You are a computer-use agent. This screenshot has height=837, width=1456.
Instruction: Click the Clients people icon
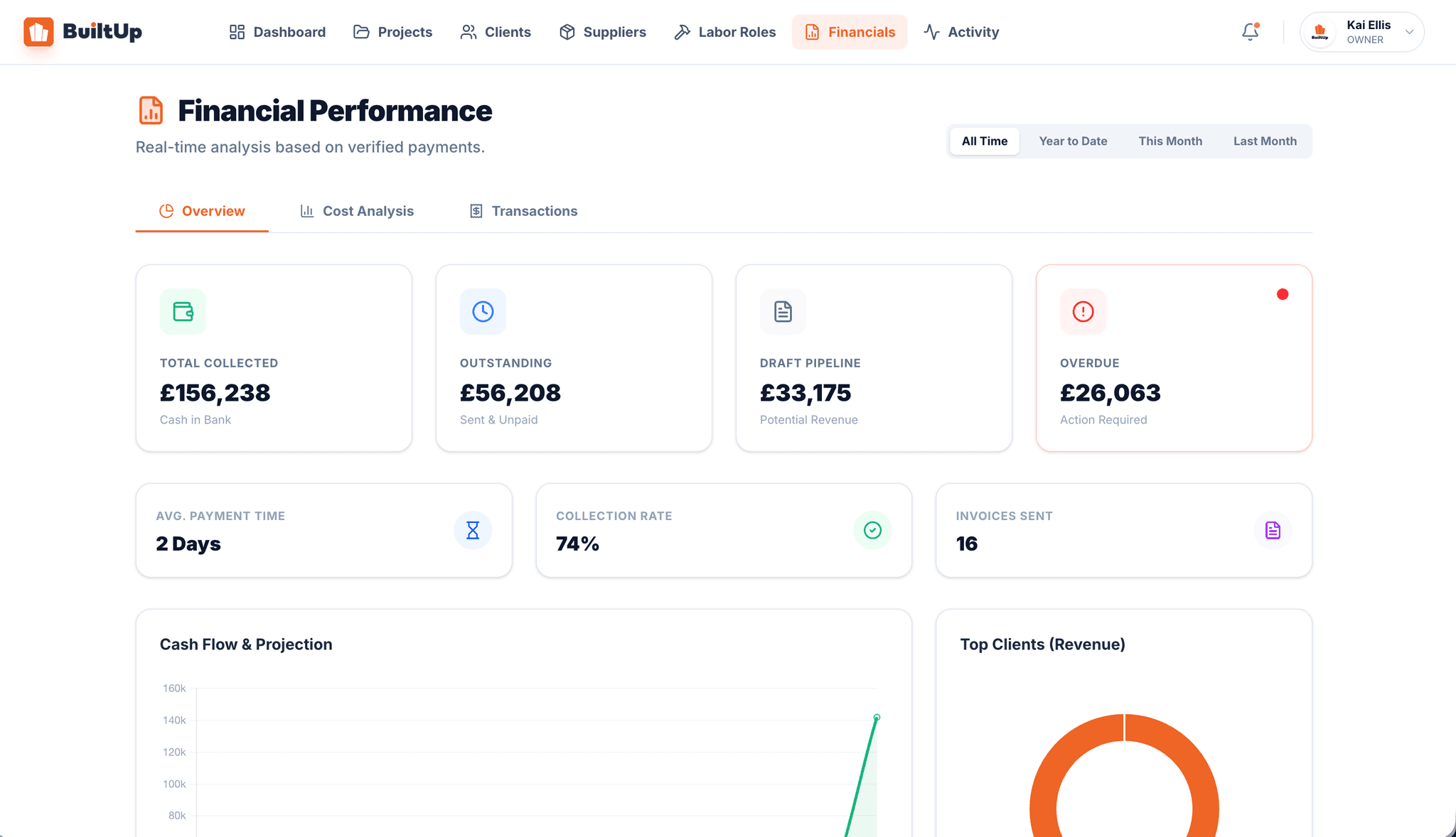pyautogui.click(x=467, y=31)
